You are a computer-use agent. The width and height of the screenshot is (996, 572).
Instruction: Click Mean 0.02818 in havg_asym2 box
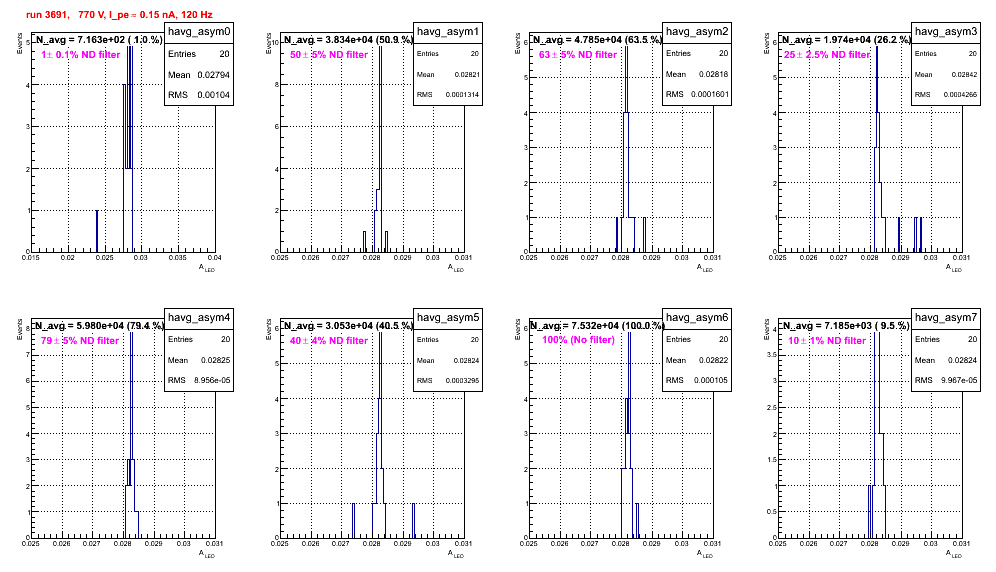[x=697, y=74]
